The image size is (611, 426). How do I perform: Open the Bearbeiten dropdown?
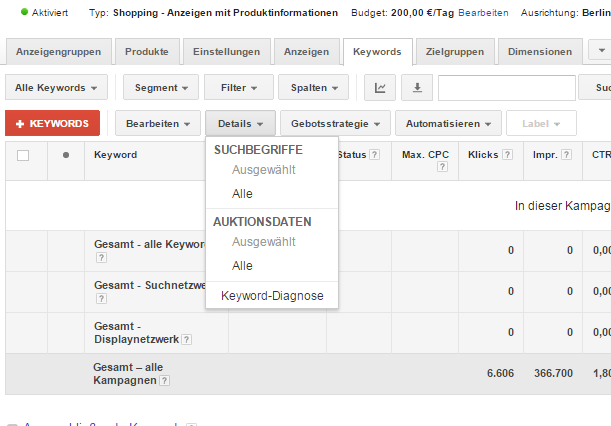coord(158,124)
